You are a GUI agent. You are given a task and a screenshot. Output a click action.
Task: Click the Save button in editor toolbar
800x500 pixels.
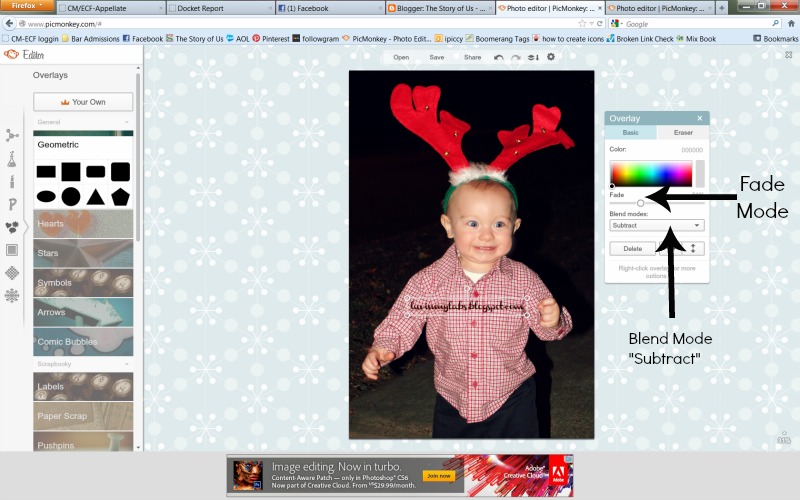437,58
